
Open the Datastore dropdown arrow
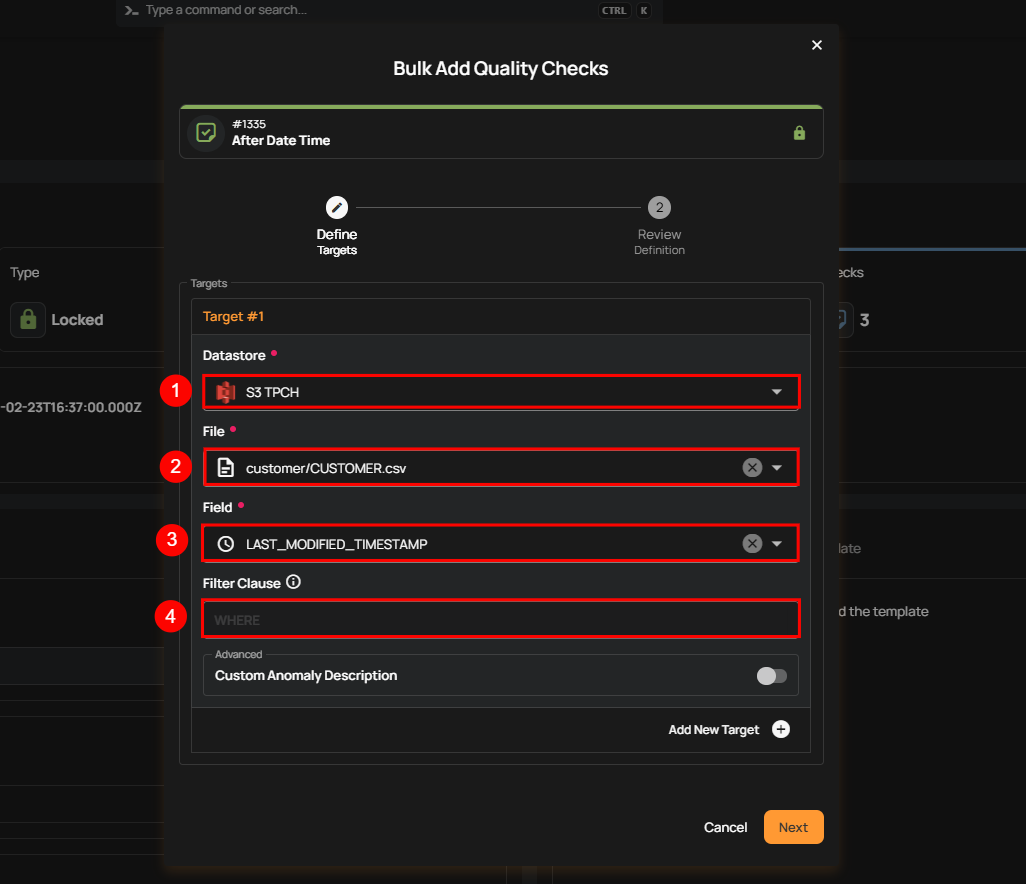click(x=777, y=392)
